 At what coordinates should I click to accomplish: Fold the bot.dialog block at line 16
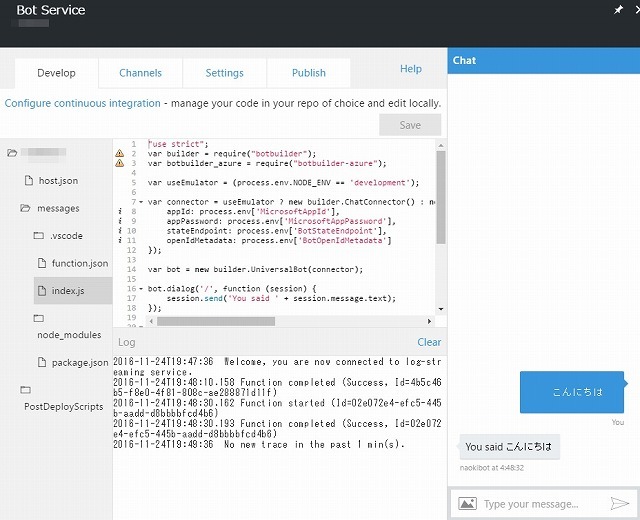[x=140, y=289]
